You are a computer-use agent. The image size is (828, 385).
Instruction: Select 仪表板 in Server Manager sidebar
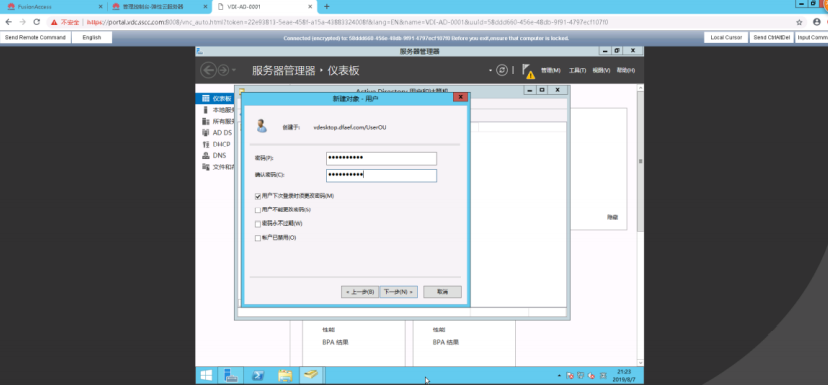point(216,99)
